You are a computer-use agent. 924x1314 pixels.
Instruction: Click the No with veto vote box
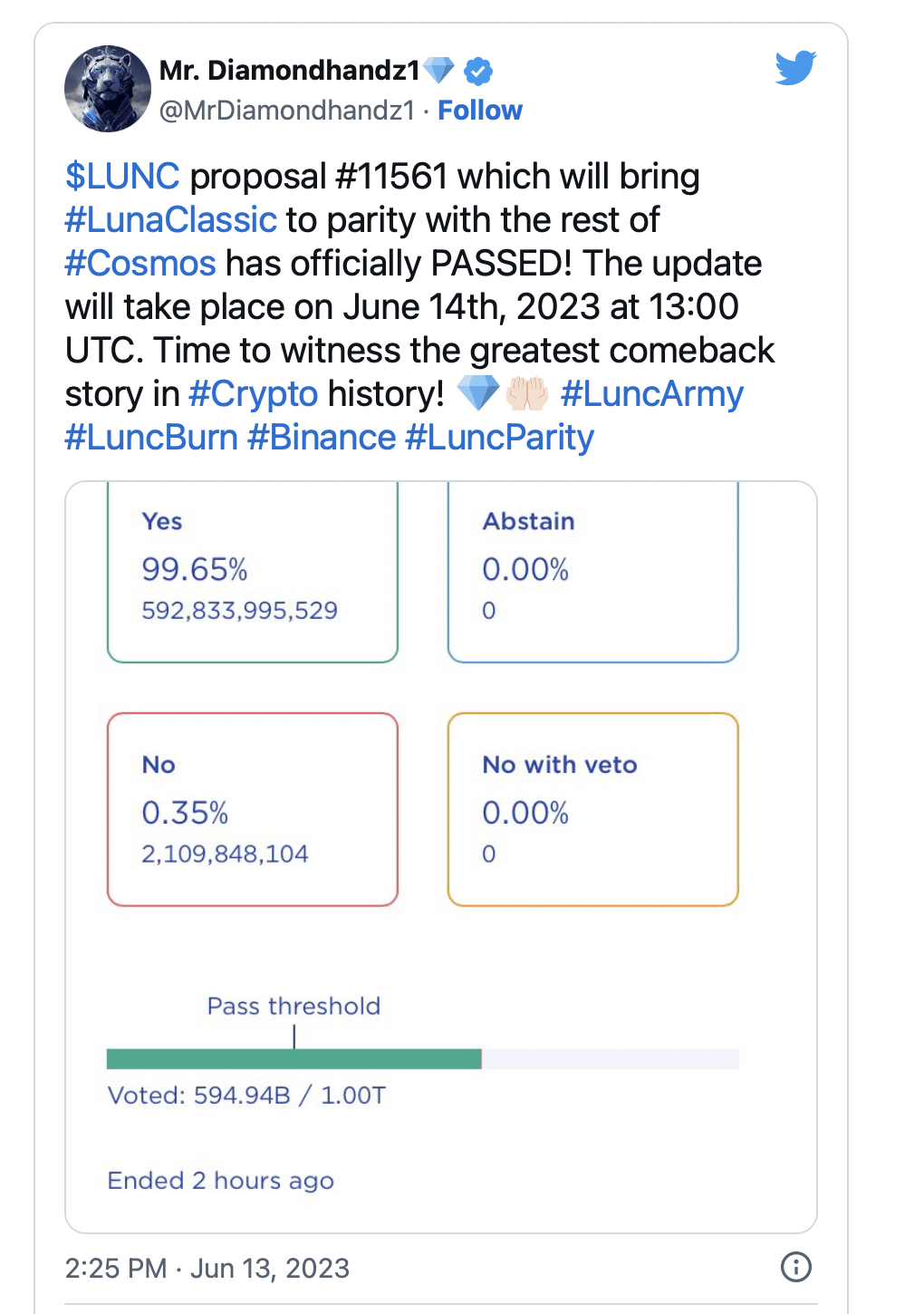pyautogui.click(x=592, y=809)
